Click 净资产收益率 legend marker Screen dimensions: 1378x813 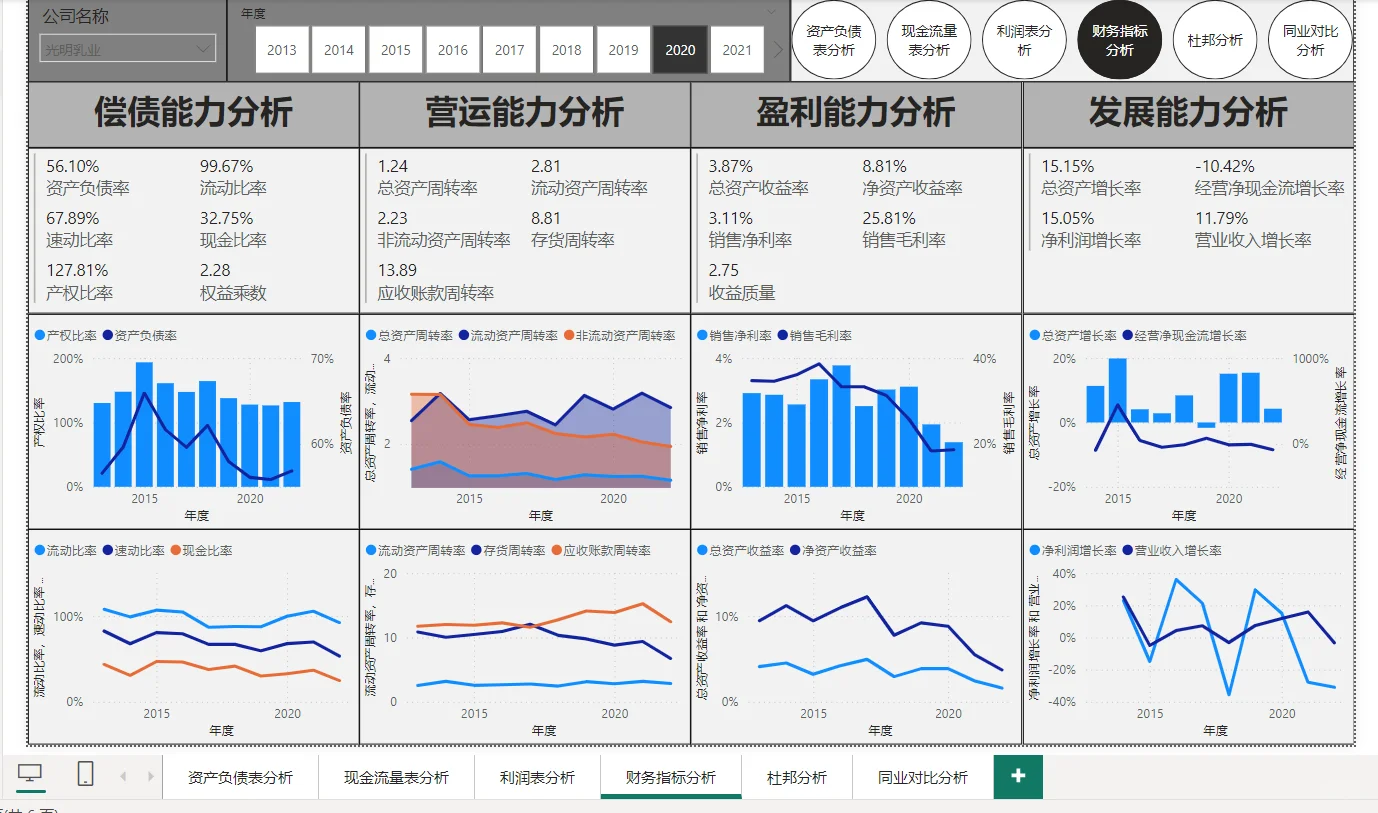coord(795,551)
